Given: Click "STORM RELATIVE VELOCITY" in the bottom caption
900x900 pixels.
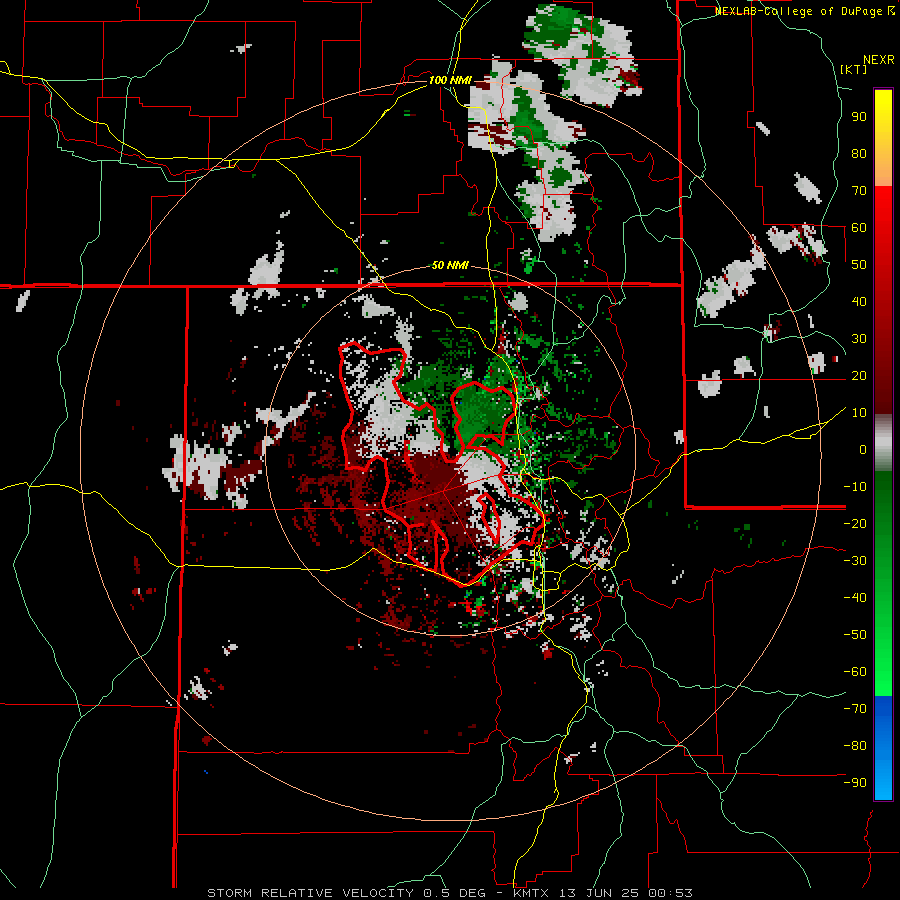Looking at the screenshot, I should coord(310,893).
